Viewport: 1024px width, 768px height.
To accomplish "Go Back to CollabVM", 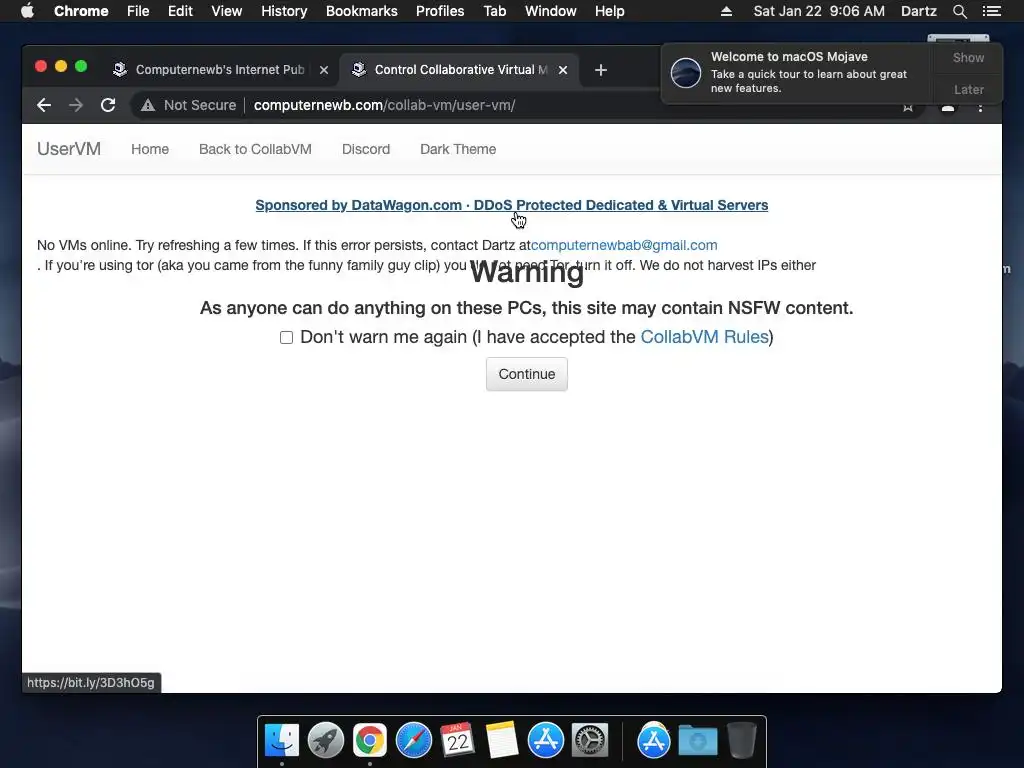I will click(255, 149).
